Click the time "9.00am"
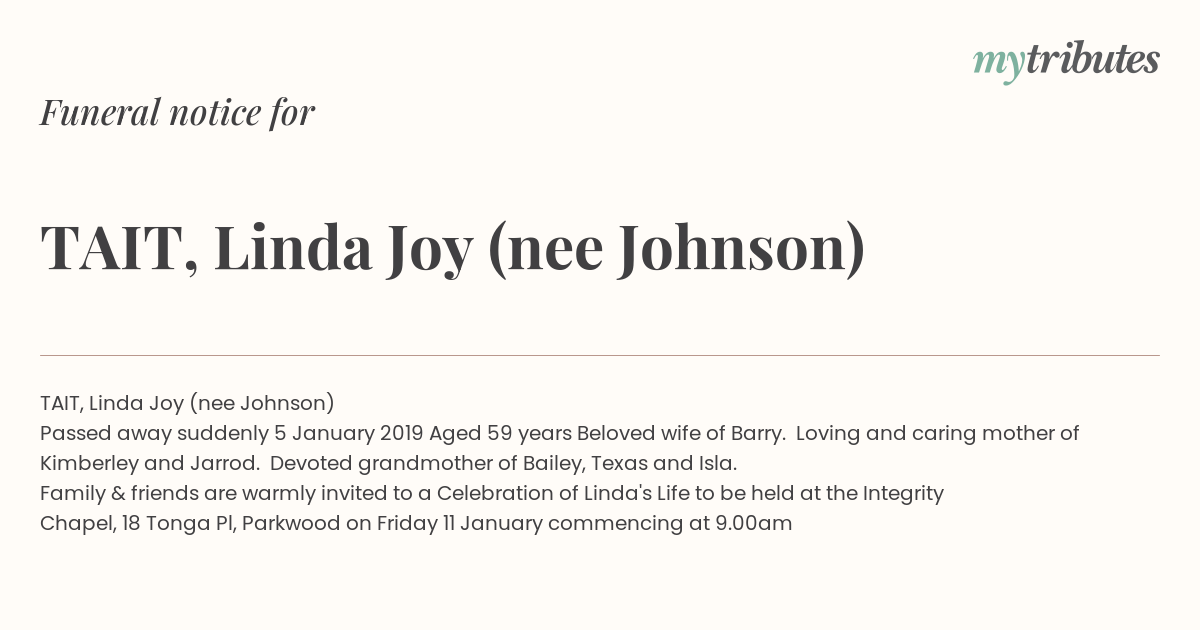Viewport: 1200px width, 630px height. point(753,524)
